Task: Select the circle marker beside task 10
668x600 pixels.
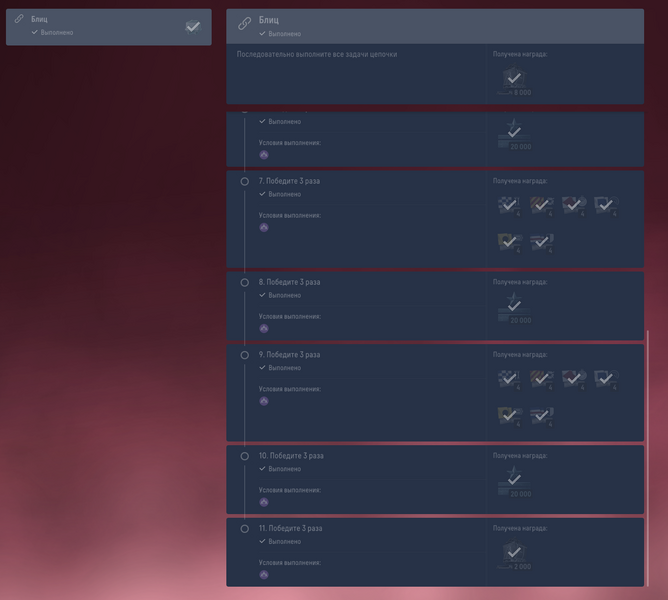Action: tap(245, 456)
